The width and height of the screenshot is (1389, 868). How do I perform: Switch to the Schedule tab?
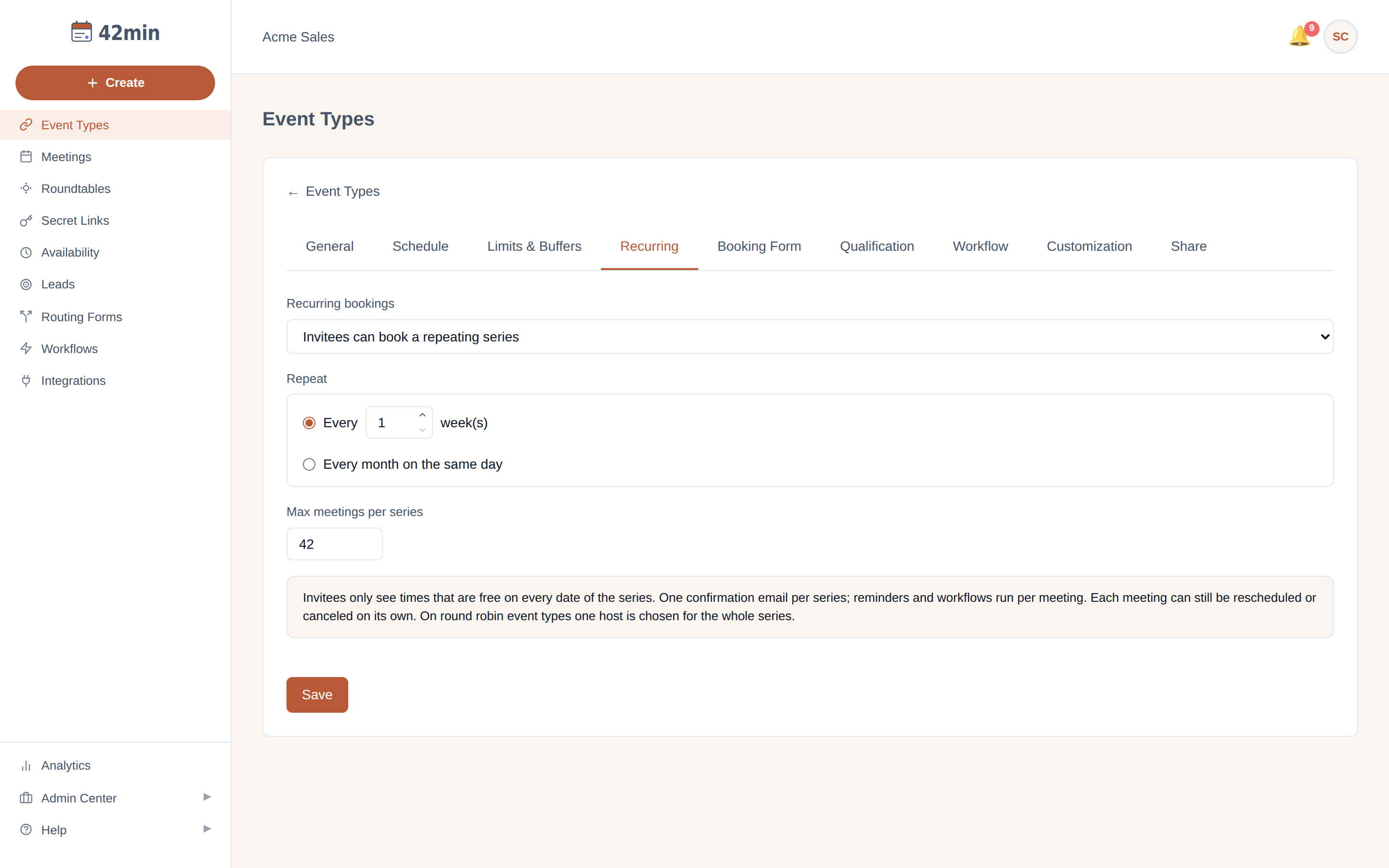(420, 246)
